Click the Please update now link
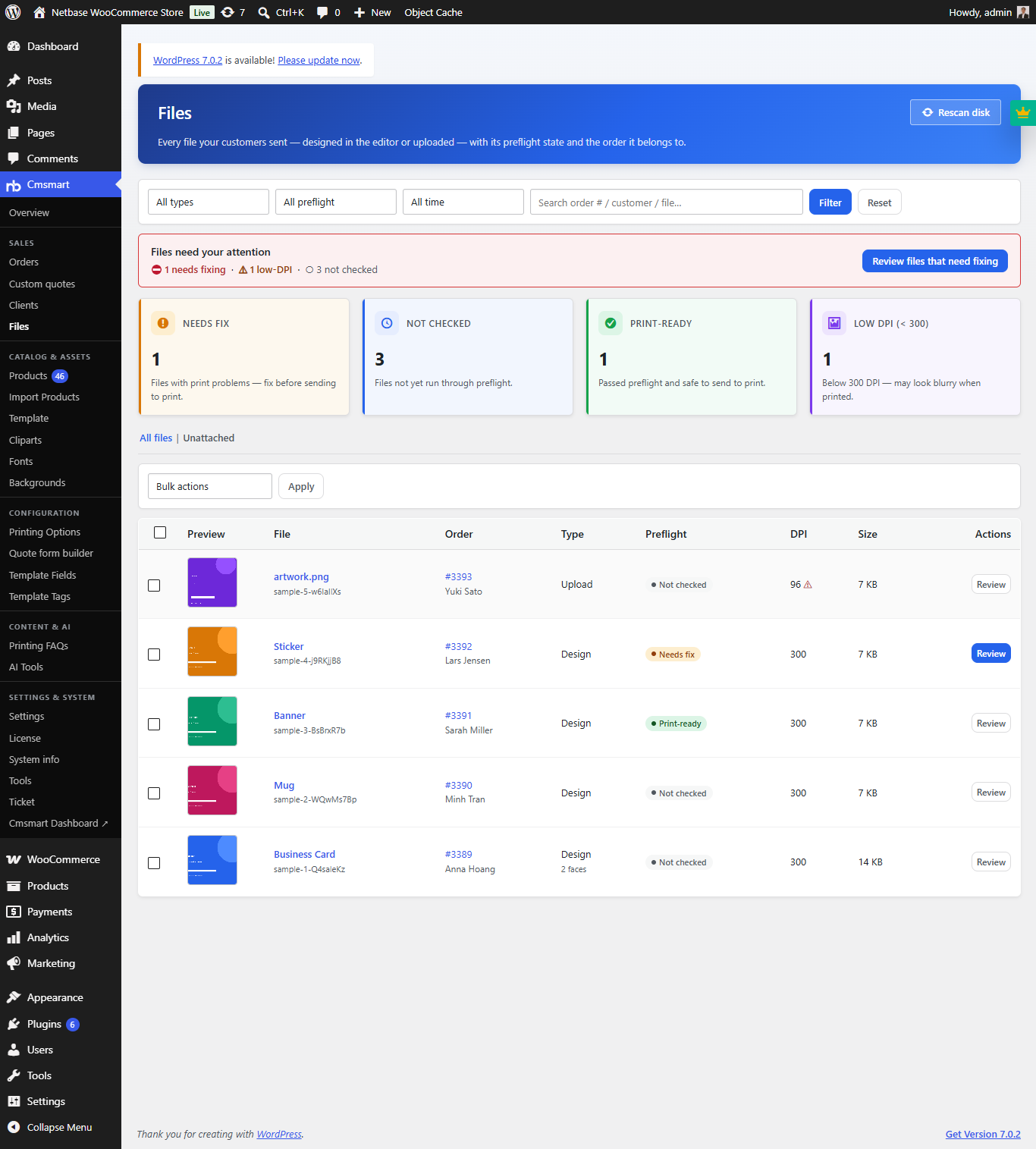This screenshot has height=1149, width=1036. click(x=319, y=60)
